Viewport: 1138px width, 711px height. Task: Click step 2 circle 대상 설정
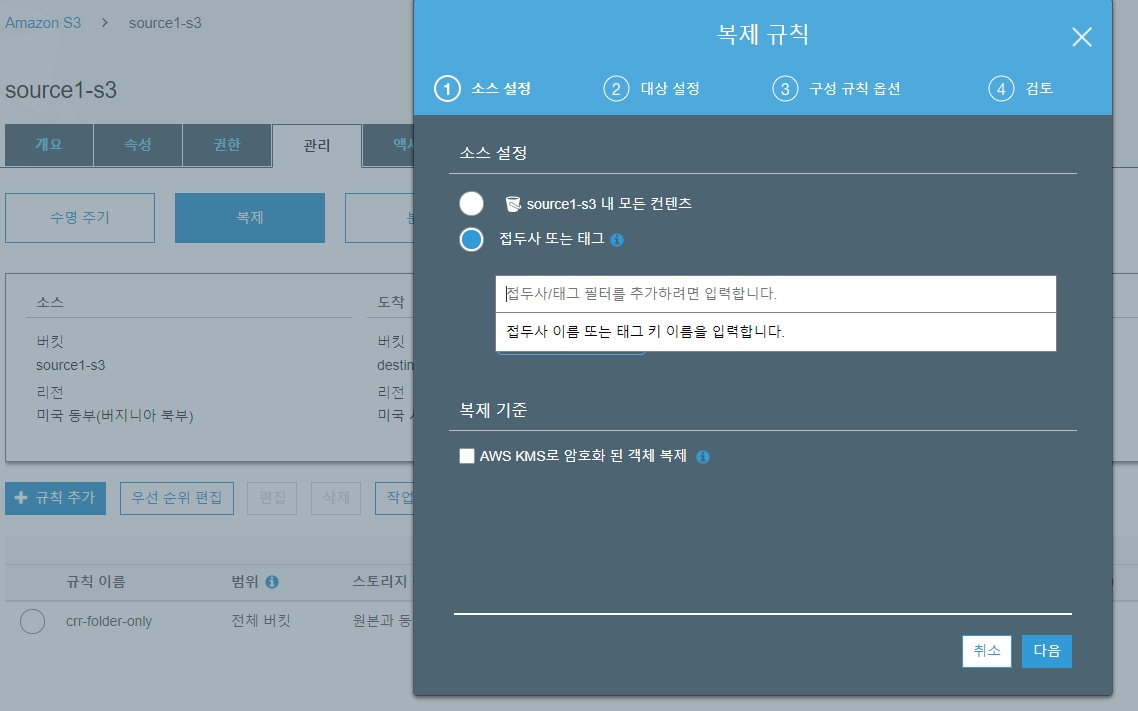[x=616, y=89]
